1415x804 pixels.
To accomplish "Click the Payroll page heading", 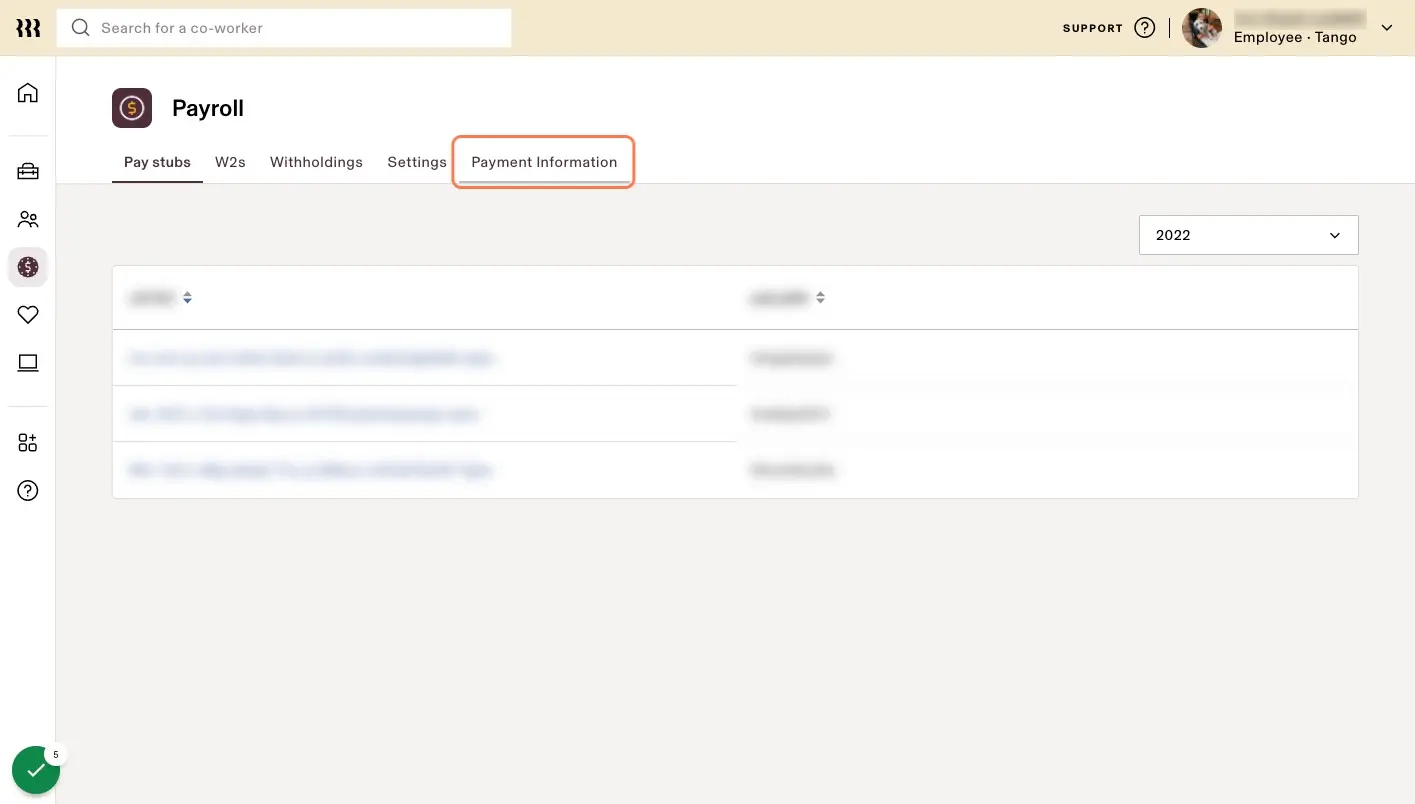I will (208, 108).
